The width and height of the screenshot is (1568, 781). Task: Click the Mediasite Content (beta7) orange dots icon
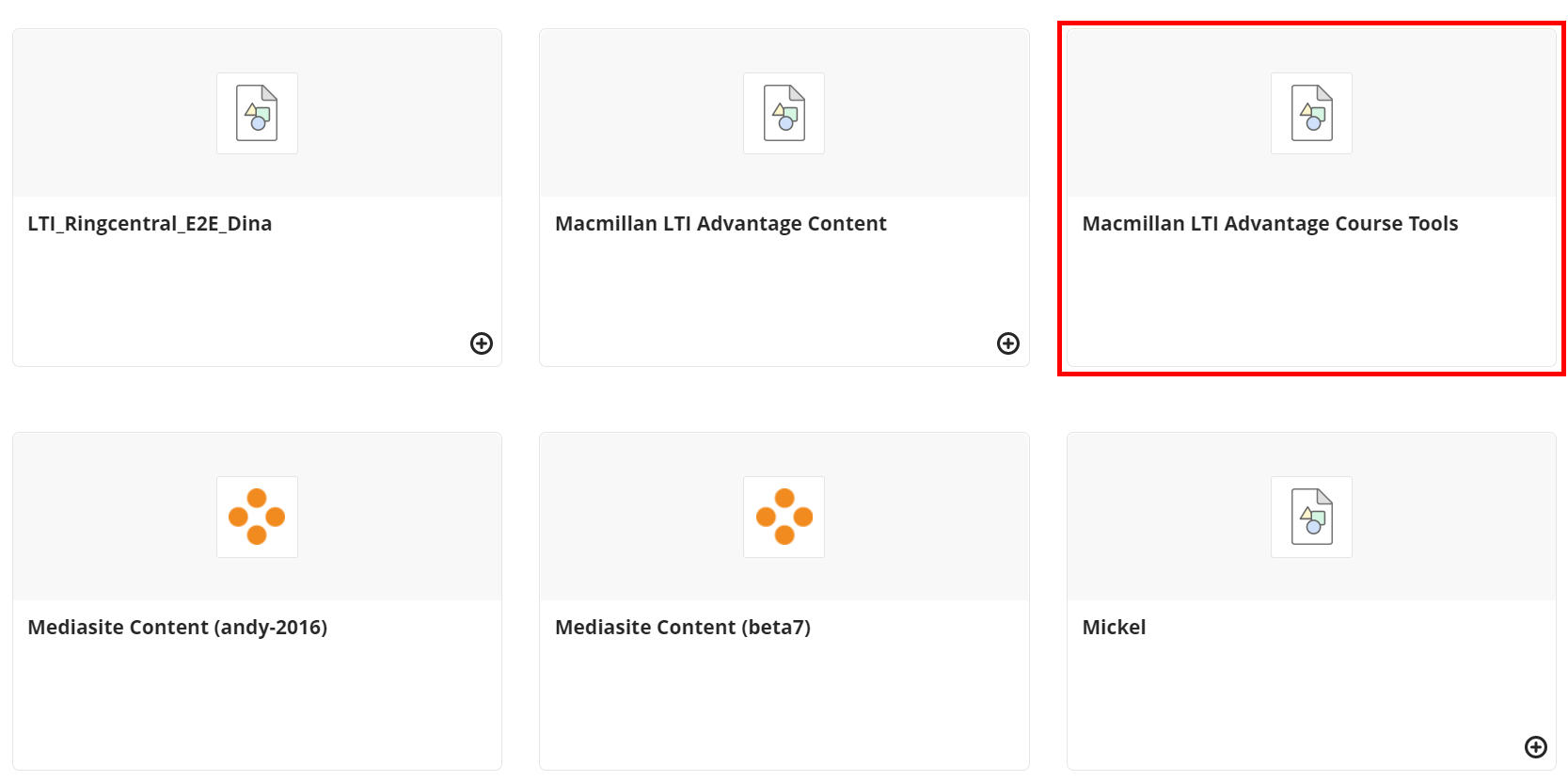[784, 517]
